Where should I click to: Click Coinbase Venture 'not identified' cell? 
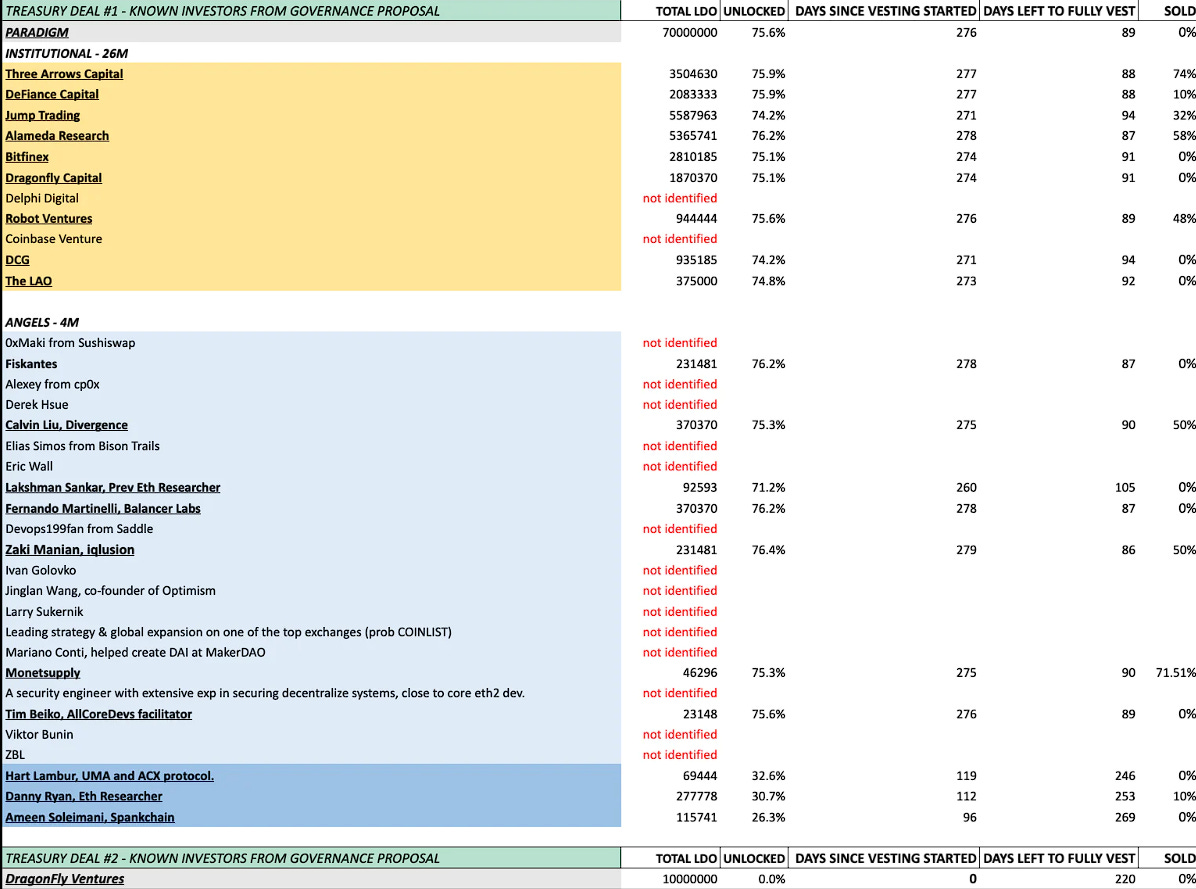click(x=680, y=239)
